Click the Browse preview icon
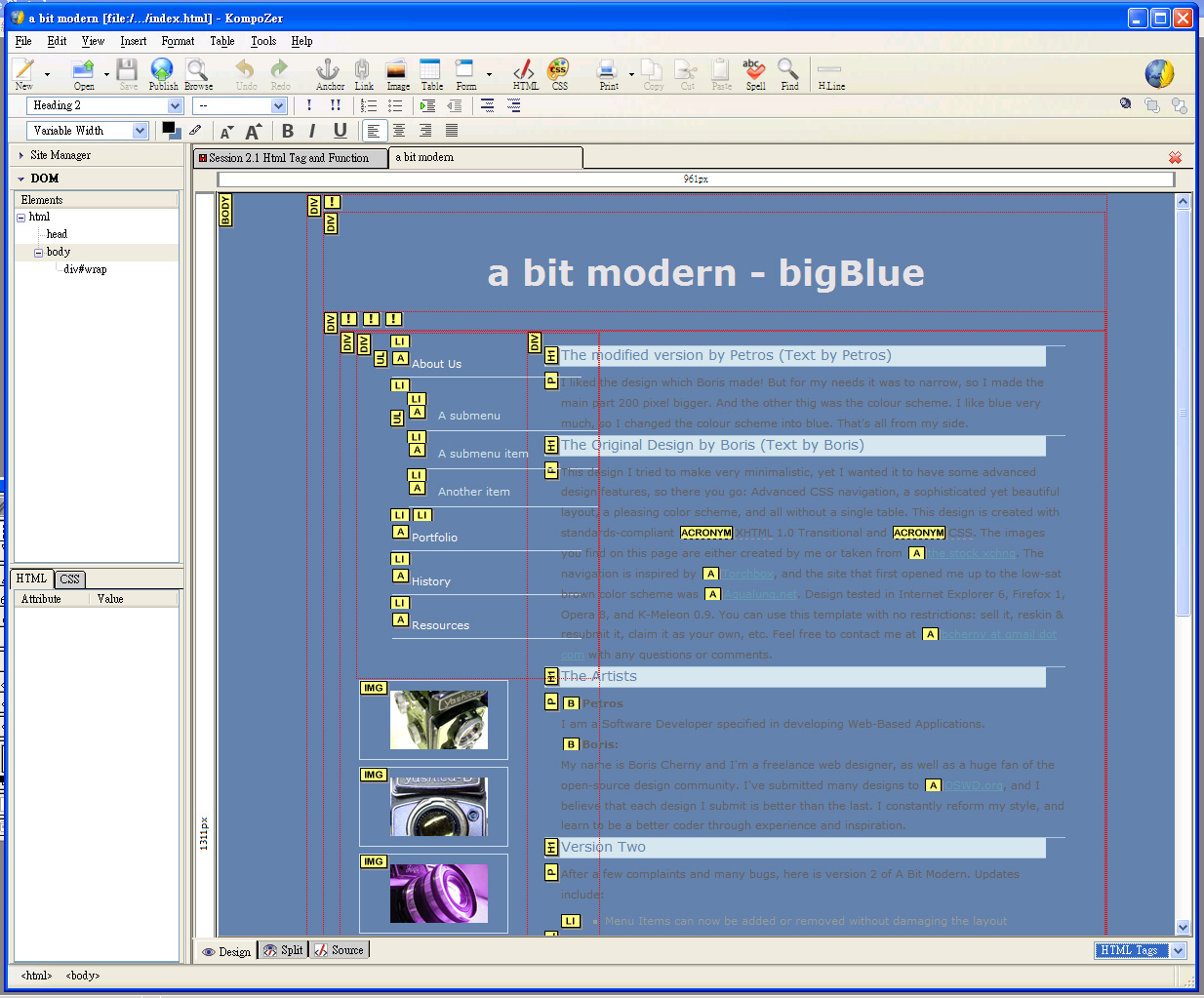Image resolution: width=1204 pixels, height=998 pixels. (197, 73)
